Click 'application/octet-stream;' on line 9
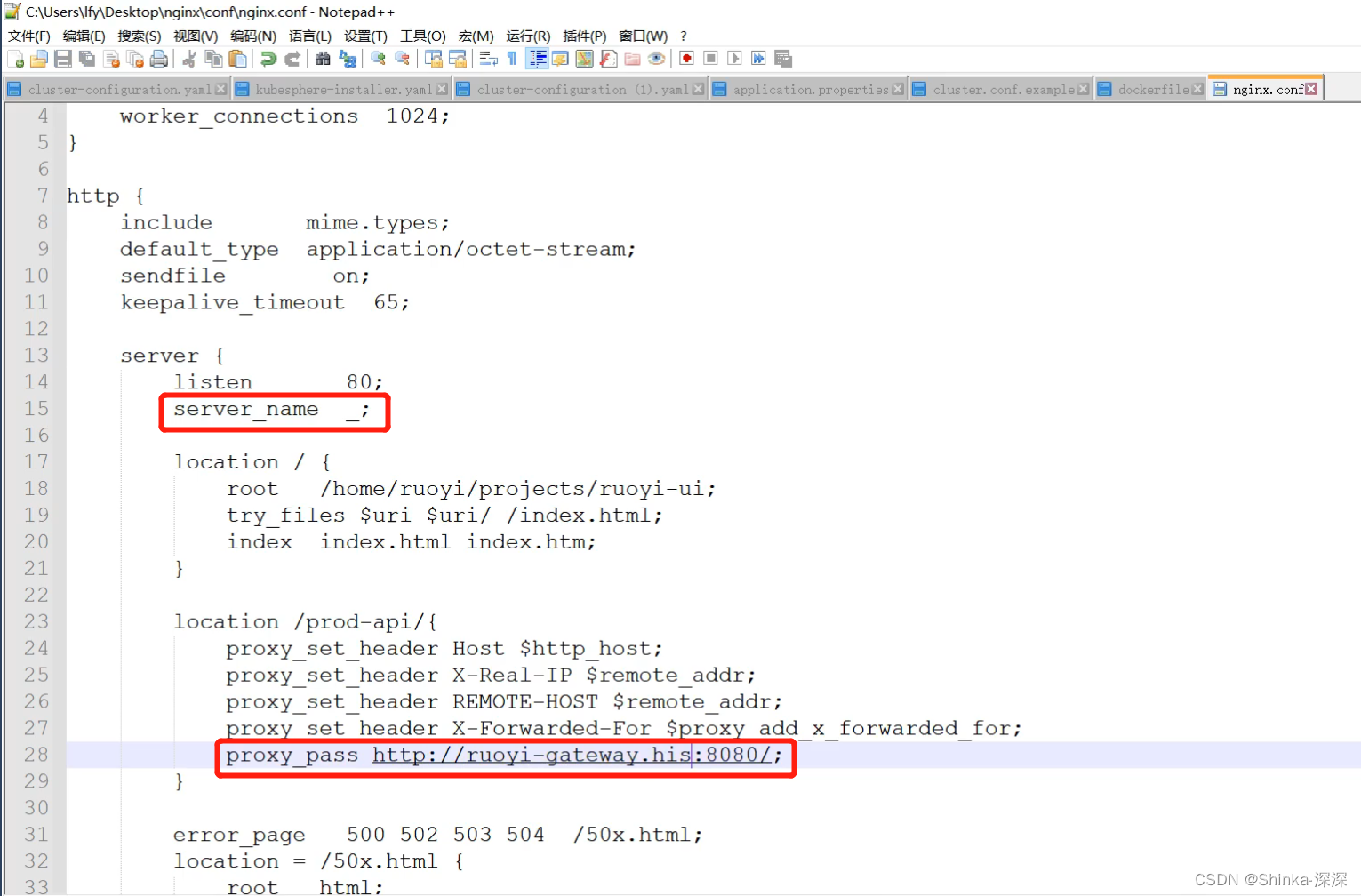Image resolution: width=1361 pixels, height=896 pixels. [x=471, y=249]
